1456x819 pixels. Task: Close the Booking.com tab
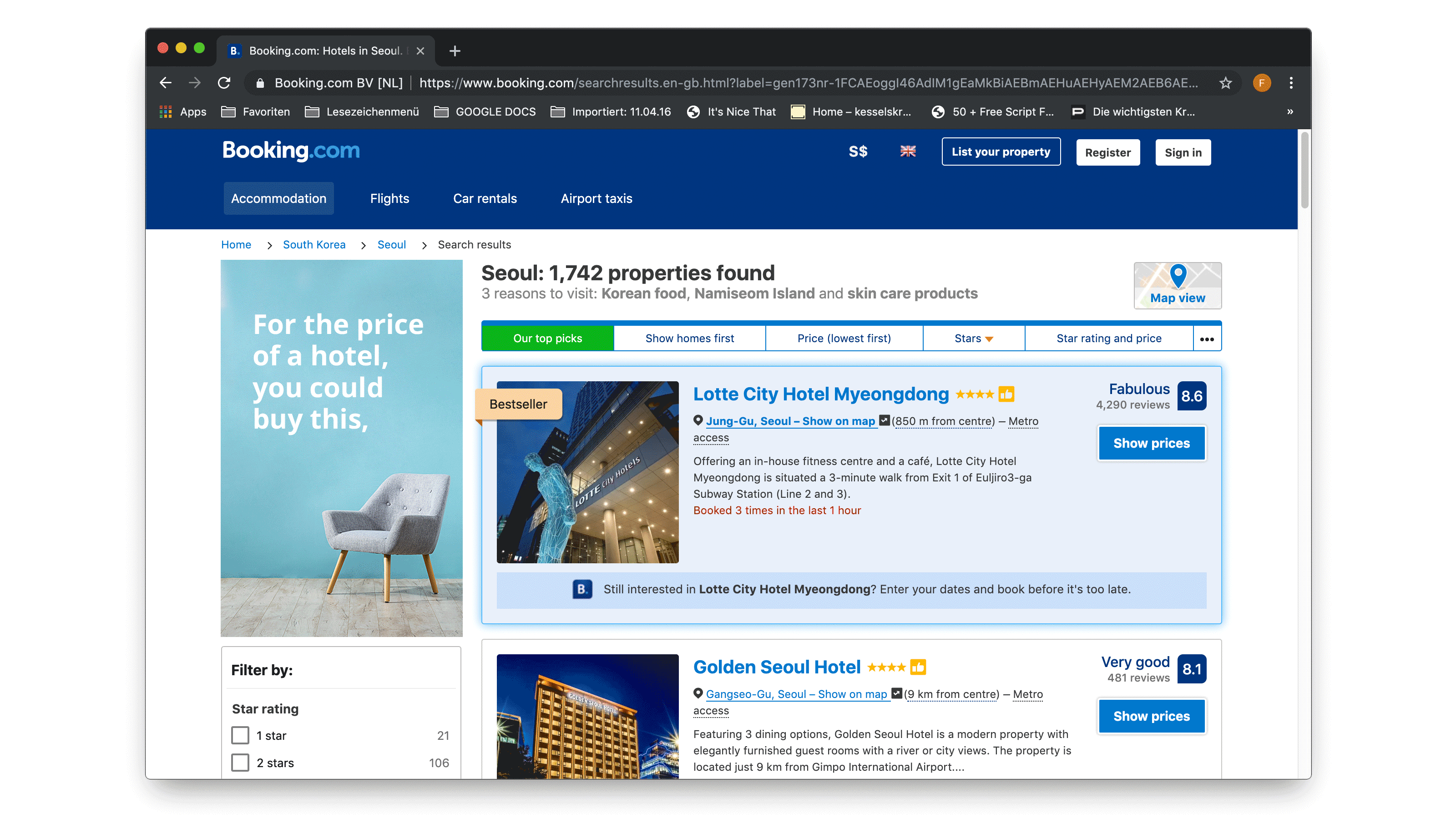click(x=420, y=51)
